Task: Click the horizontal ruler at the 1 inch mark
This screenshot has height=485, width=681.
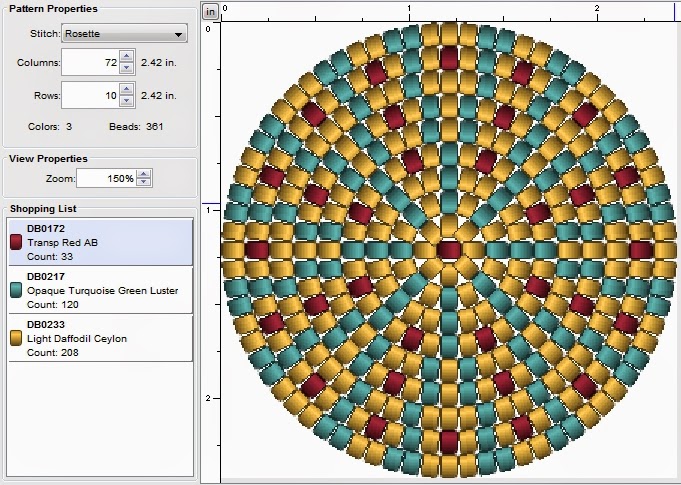Action: pos(409,12)
